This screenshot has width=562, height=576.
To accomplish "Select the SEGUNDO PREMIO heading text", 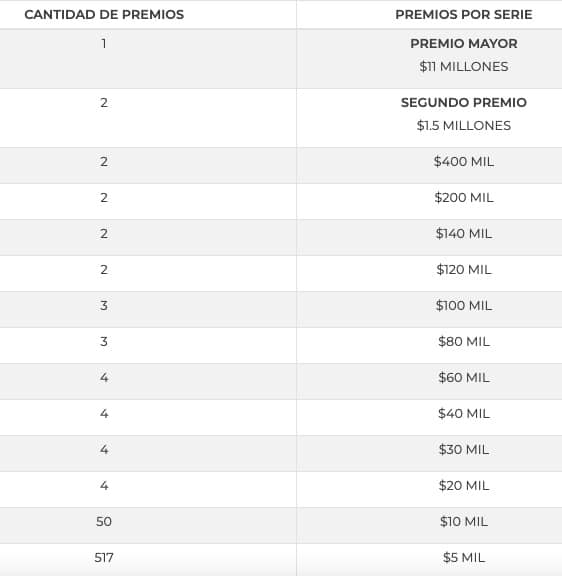I will click(464, 102).
